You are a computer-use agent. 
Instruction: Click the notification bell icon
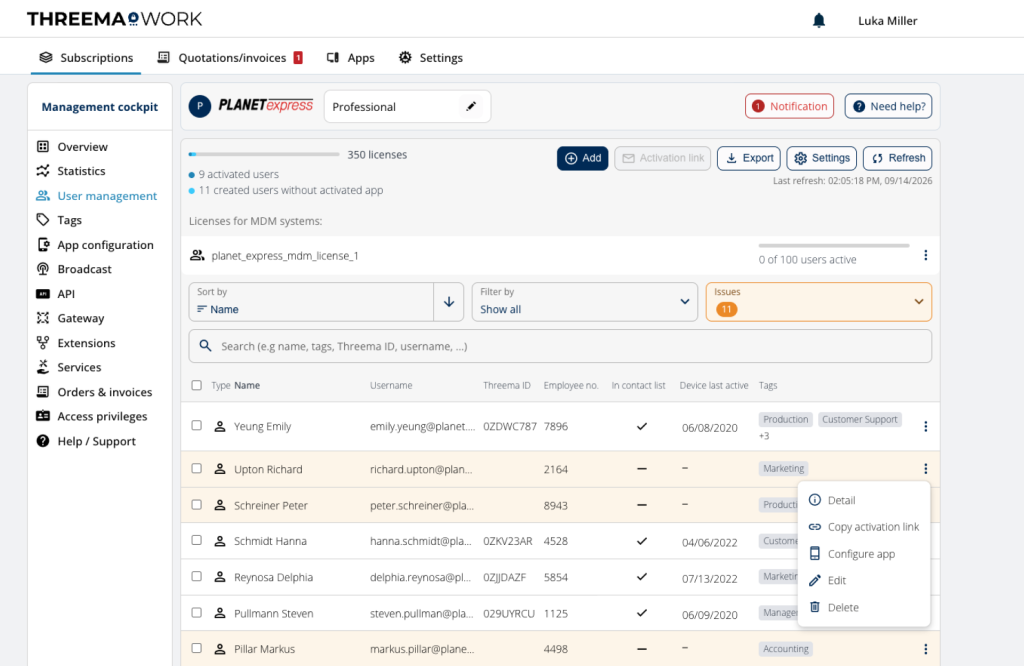[818, 21]
